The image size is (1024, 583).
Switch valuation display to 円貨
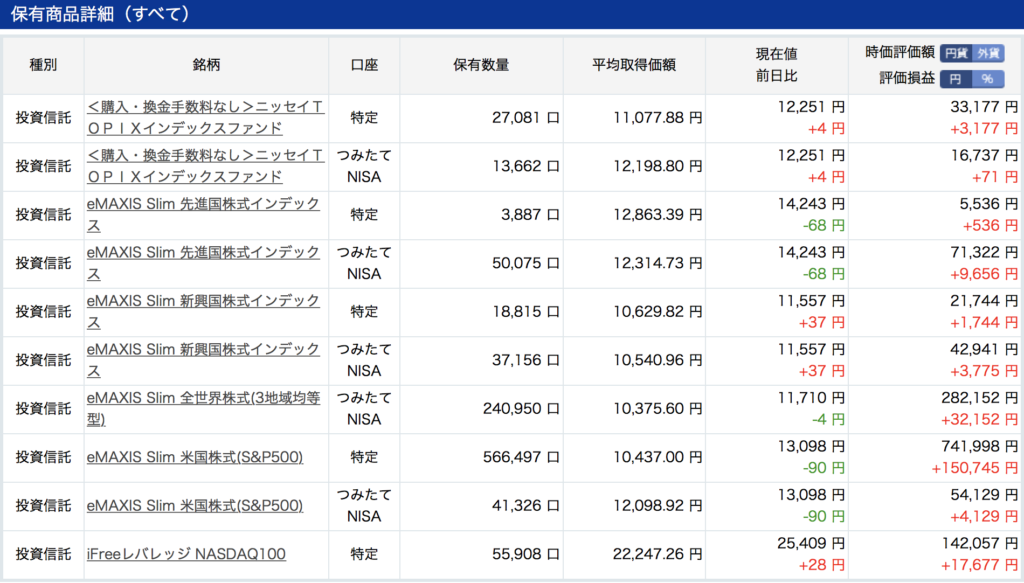pyautogui.click(x=956, y=54)
